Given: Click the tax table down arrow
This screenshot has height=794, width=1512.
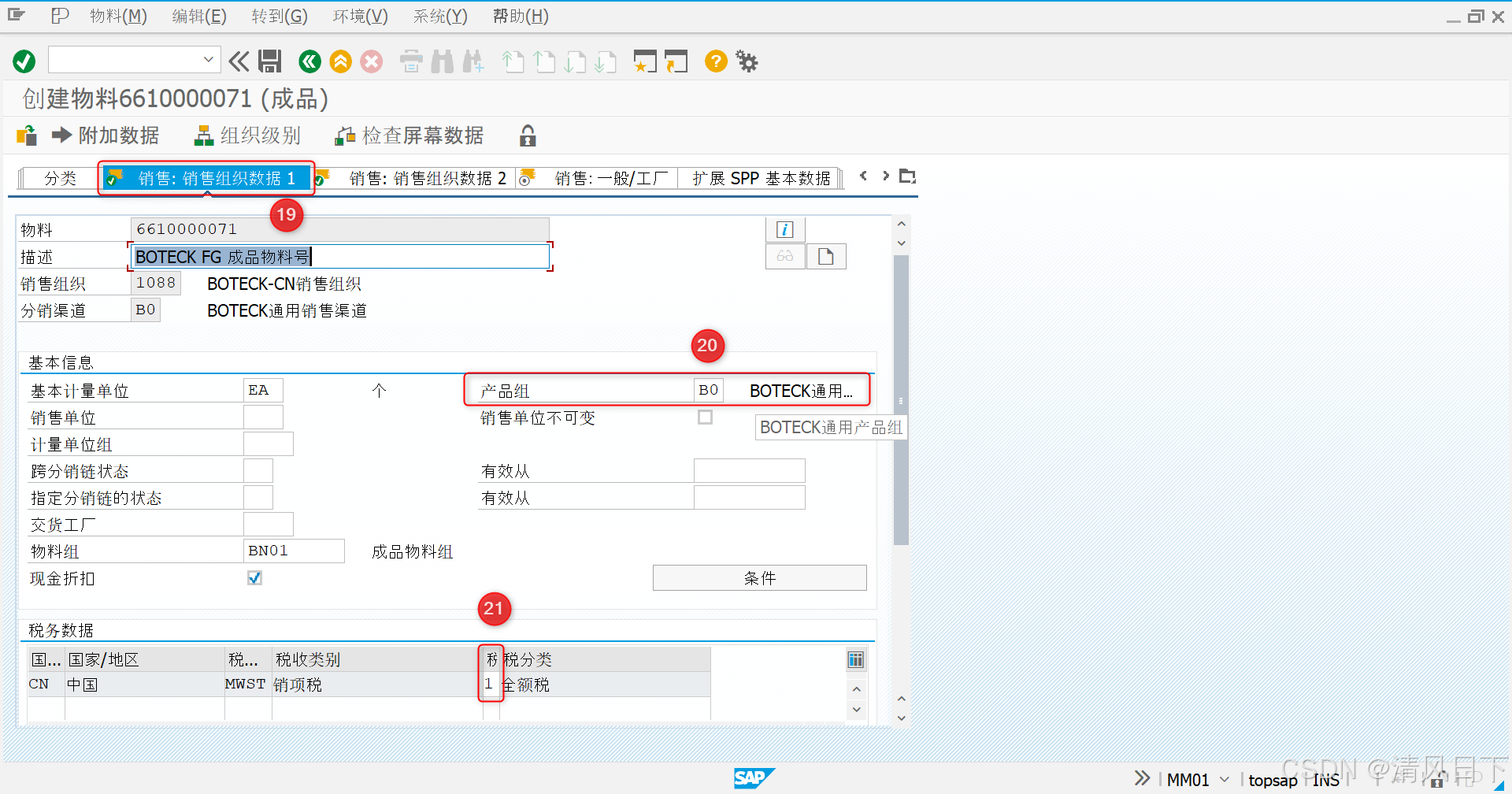Looking at the screenshot, I should 857,710.
